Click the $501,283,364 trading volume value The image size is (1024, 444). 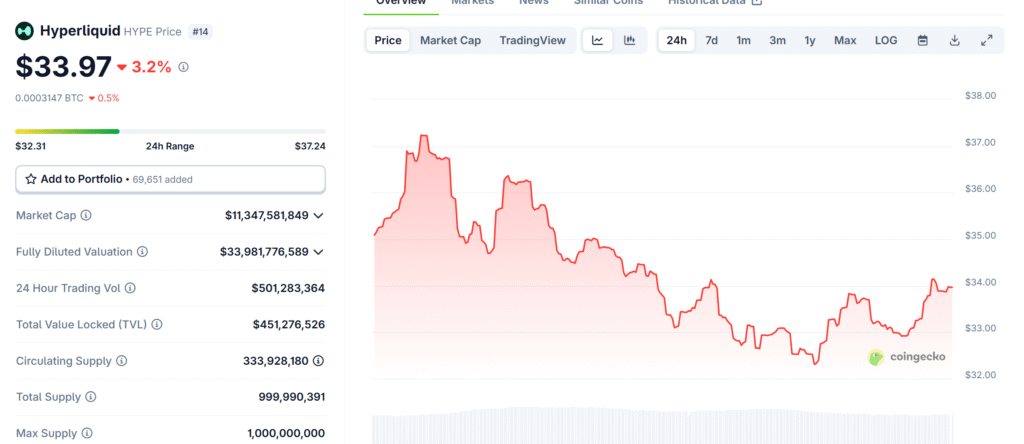288,288
